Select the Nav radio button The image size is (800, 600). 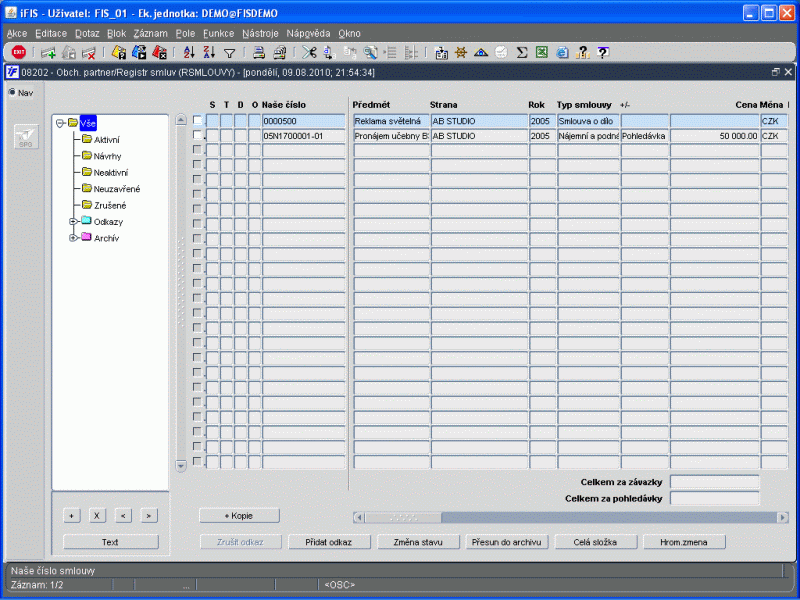pos(12,92)
